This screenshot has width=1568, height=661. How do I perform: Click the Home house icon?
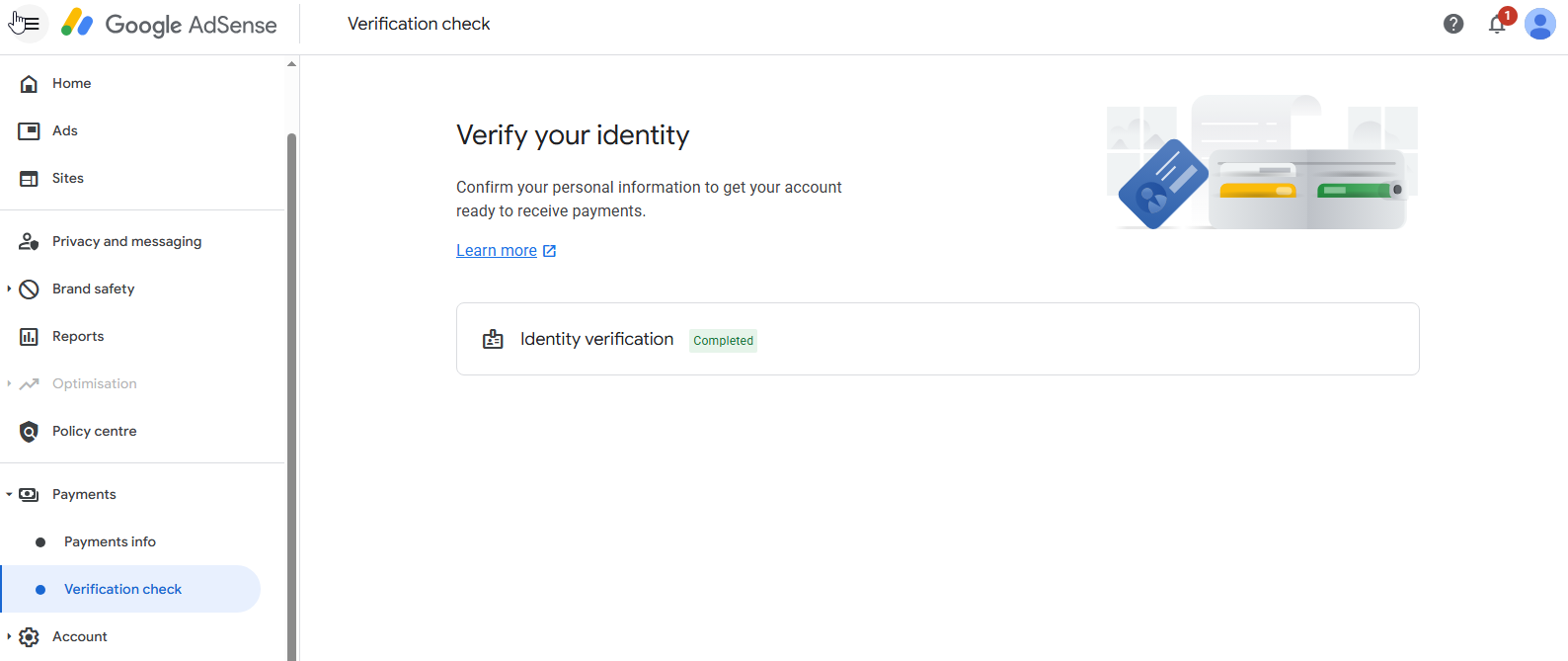coord(30,84)
